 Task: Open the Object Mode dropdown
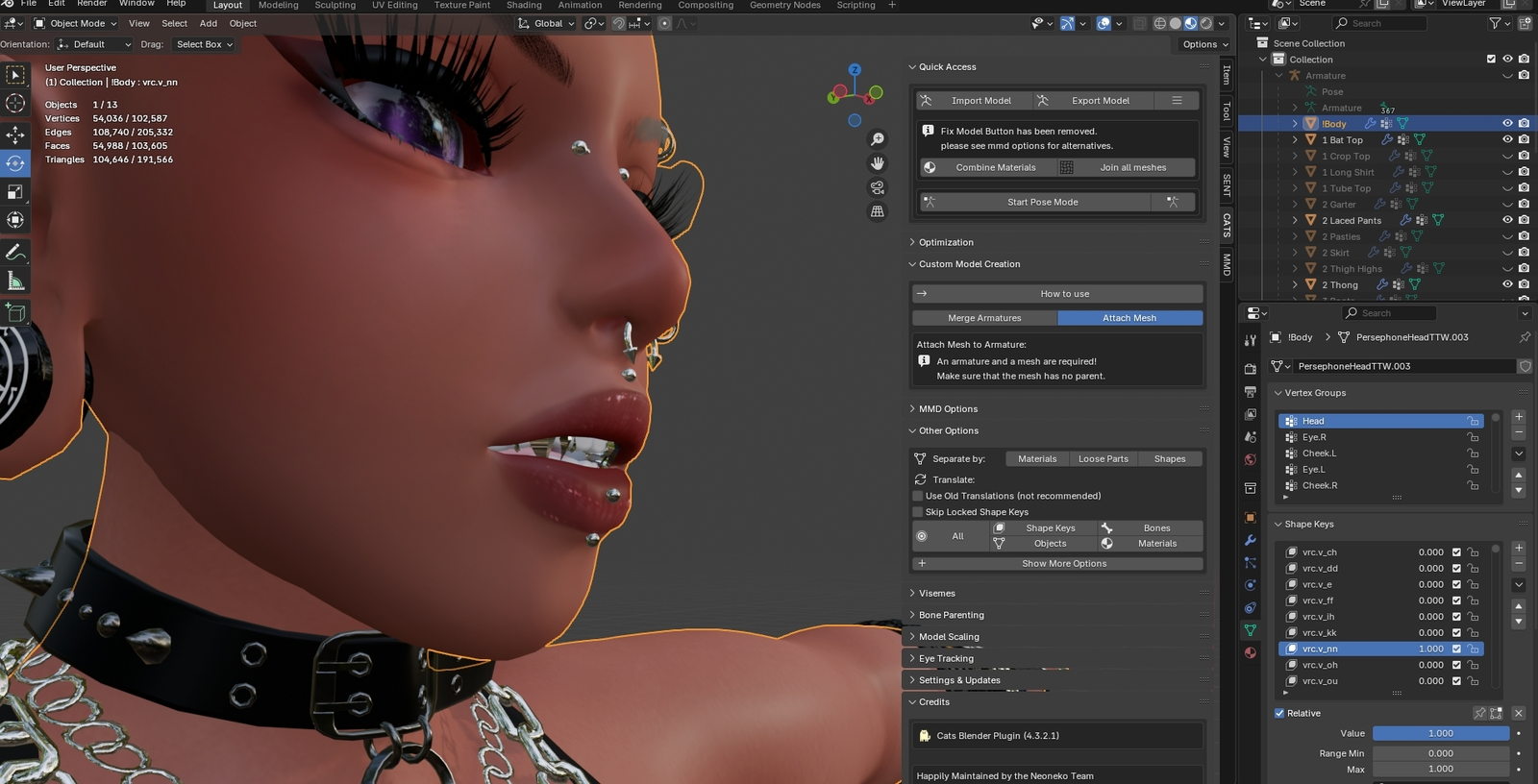coord(77,23)
